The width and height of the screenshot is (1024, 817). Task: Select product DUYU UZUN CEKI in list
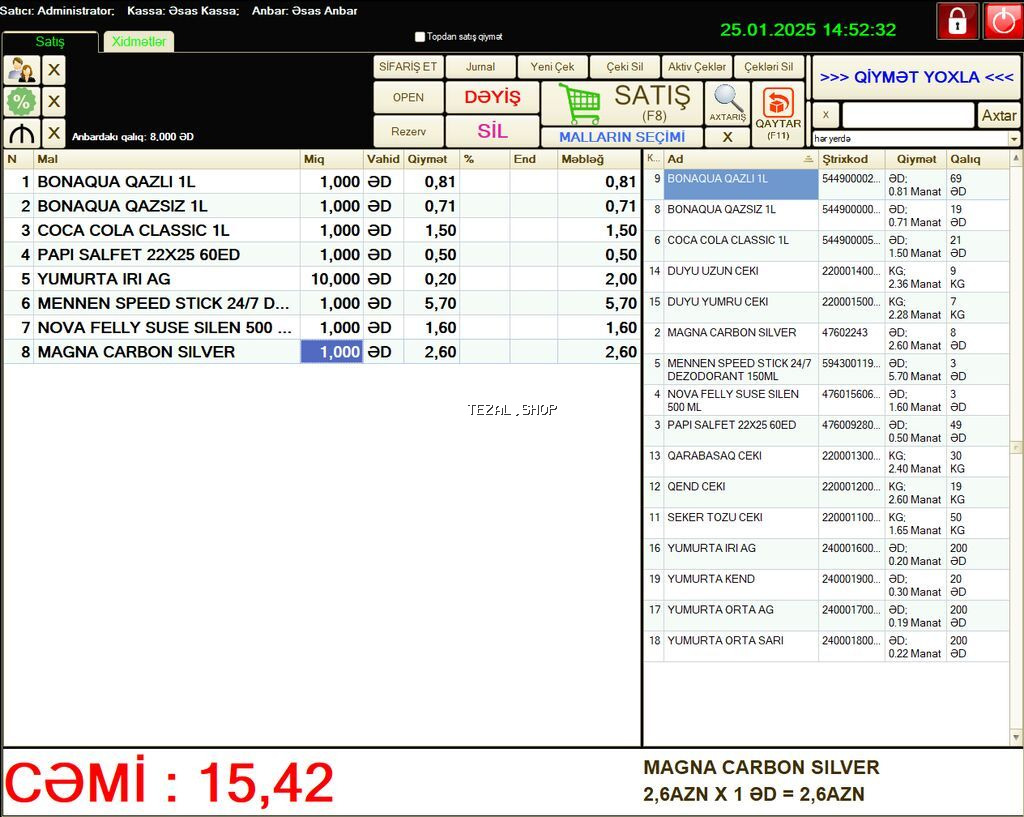[x=827, y=277]
